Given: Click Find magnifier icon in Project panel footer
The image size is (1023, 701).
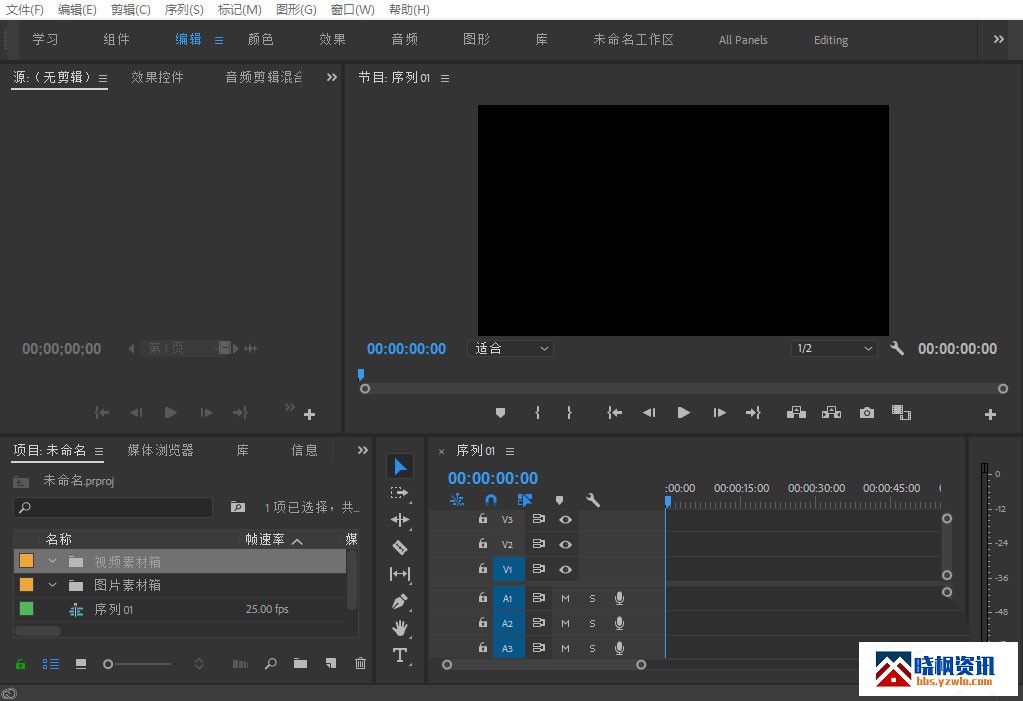Looking at the screenshot, I should 270,664.
